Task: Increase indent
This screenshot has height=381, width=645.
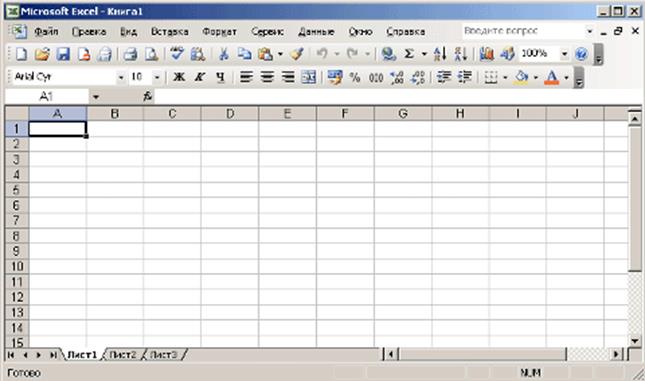Action: click(465, 77)
